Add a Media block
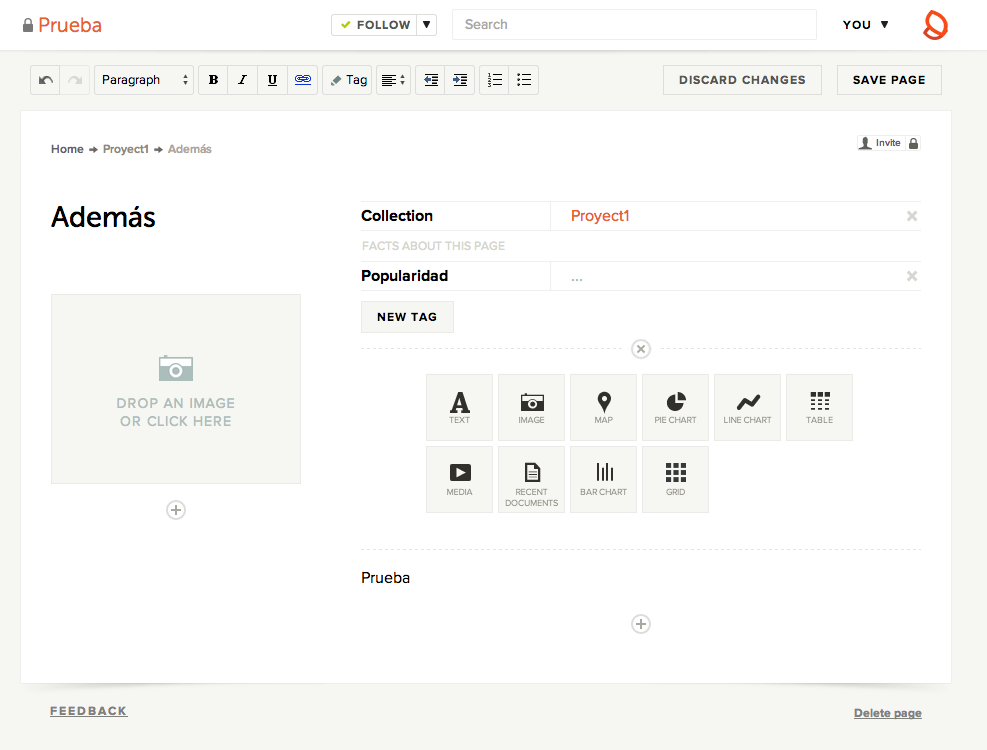 click(x=459, y=479)
